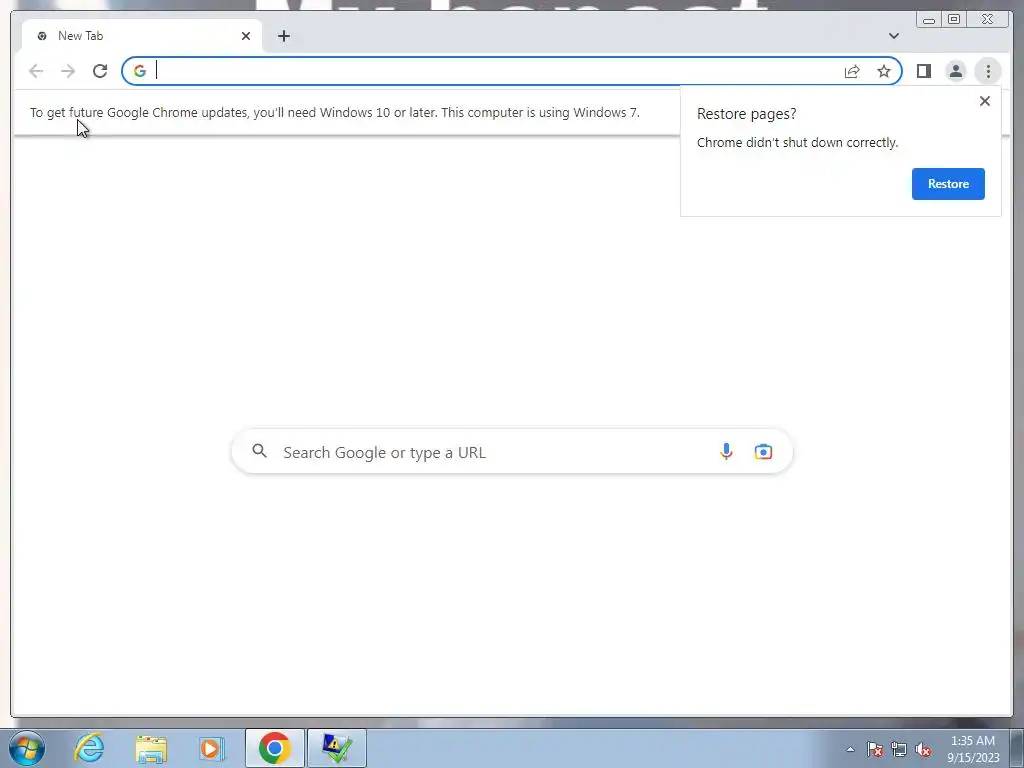
Task: Click the Google logo in the address bar
Action: pos(140,71)
